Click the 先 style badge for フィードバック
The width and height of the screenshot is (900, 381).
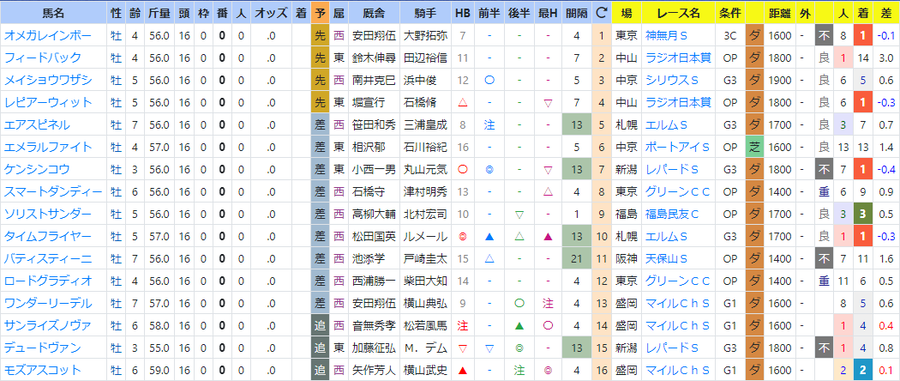[x=320, y=58]
